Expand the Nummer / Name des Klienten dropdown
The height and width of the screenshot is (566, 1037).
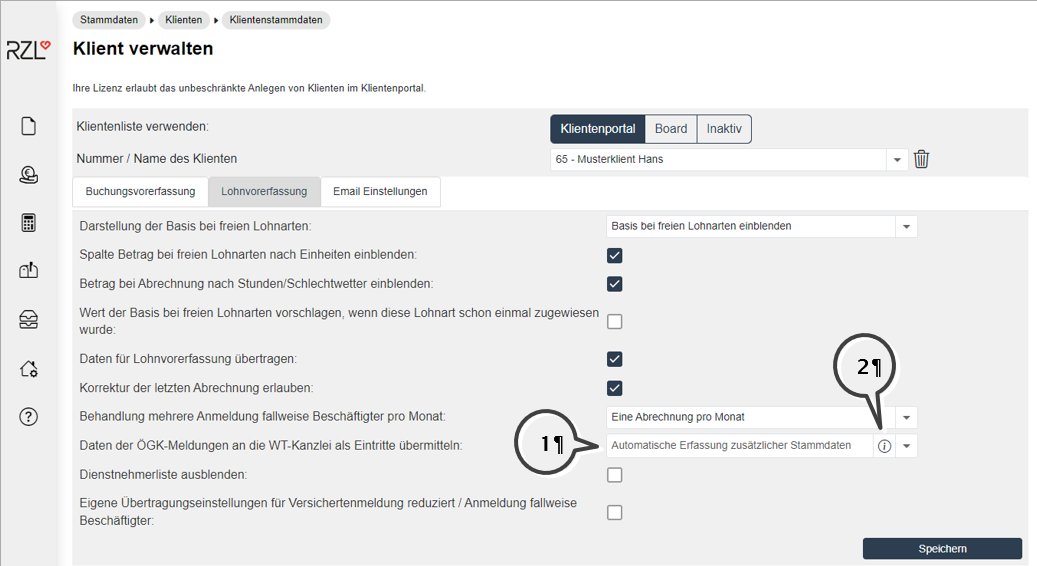[897, 160]
